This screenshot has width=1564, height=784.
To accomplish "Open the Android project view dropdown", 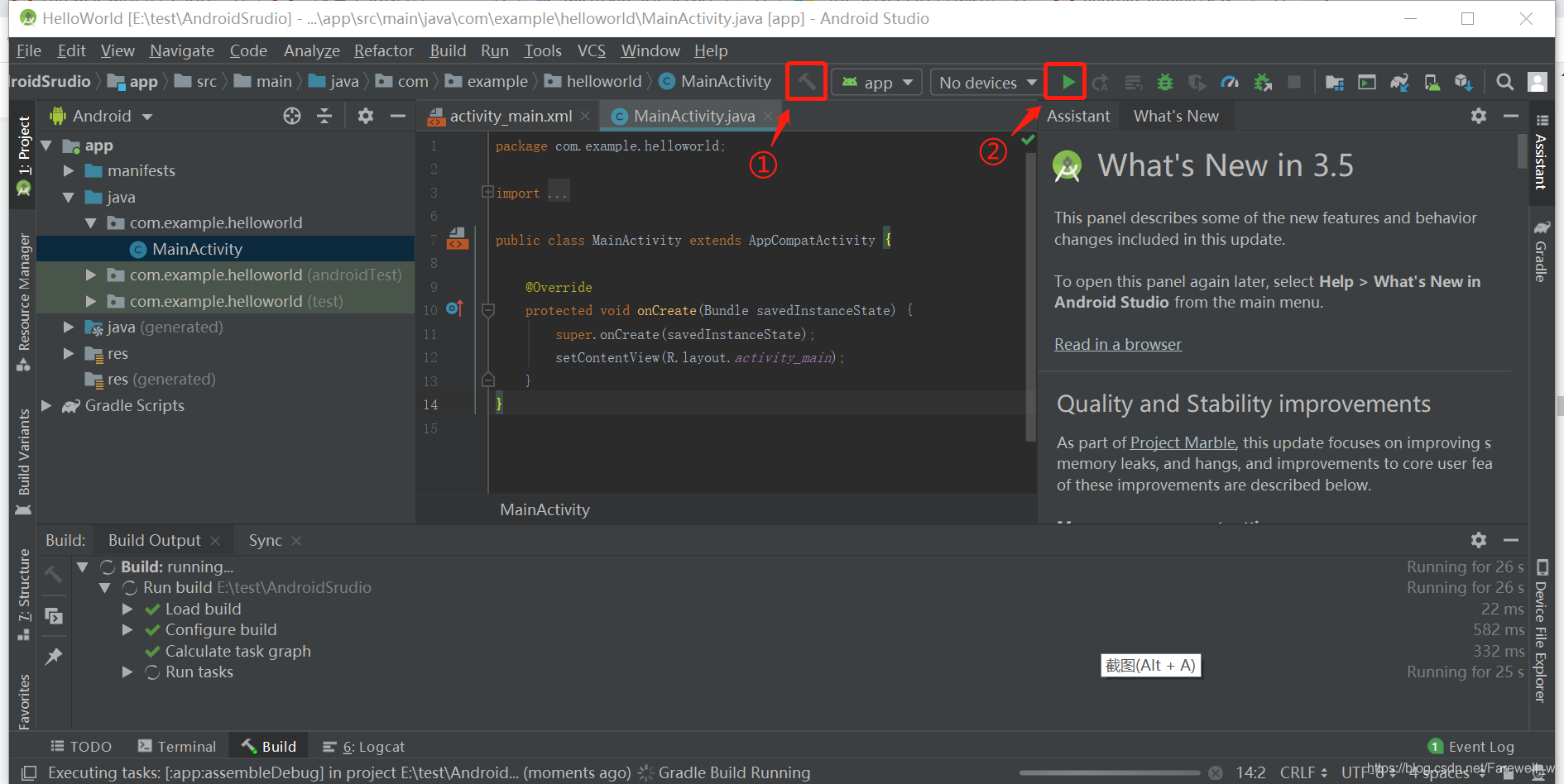I will 102,116.
